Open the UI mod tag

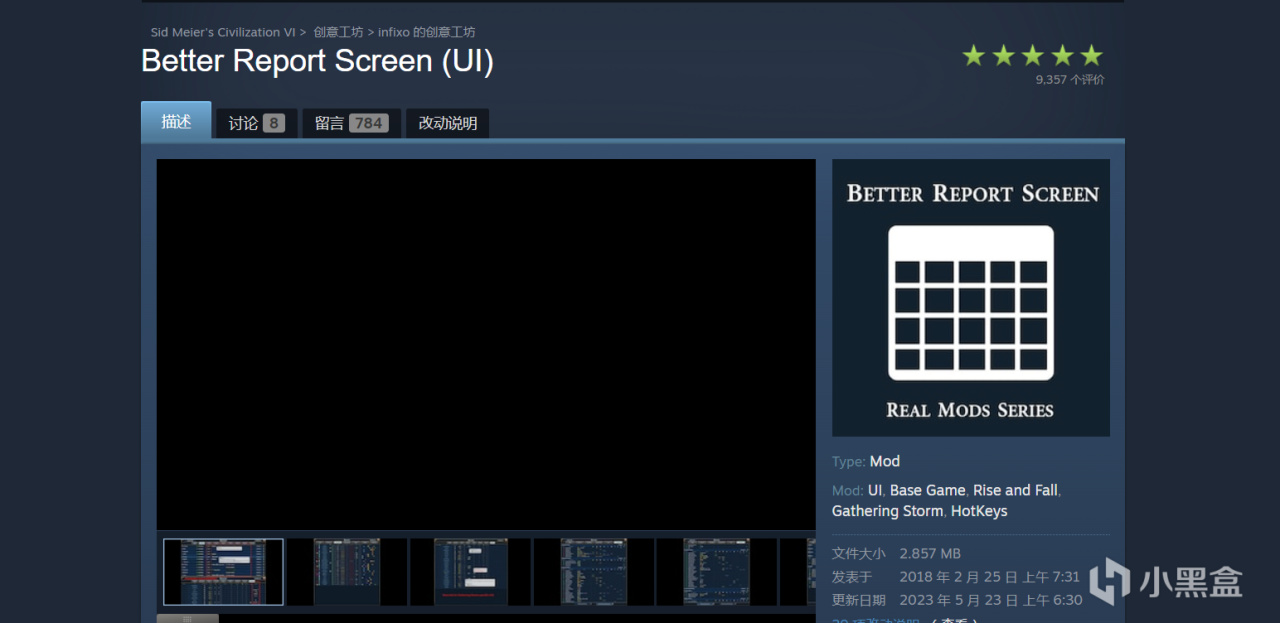(x=875, y=490)
